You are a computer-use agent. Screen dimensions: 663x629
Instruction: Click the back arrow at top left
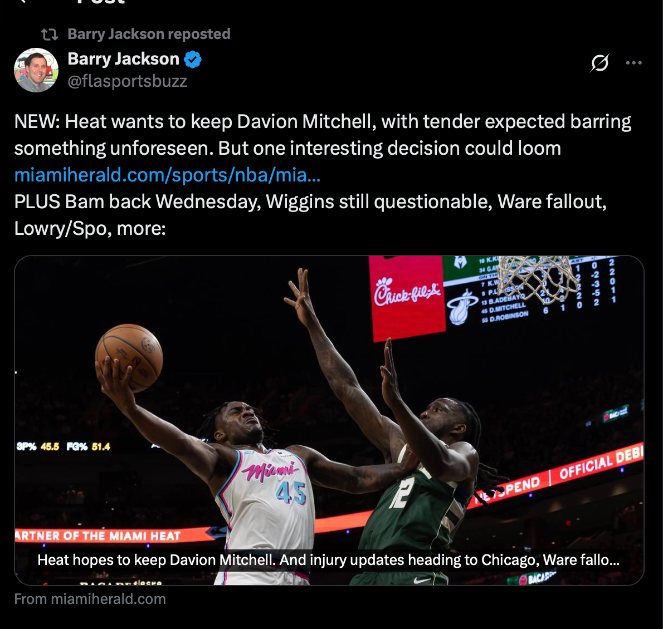23,2
